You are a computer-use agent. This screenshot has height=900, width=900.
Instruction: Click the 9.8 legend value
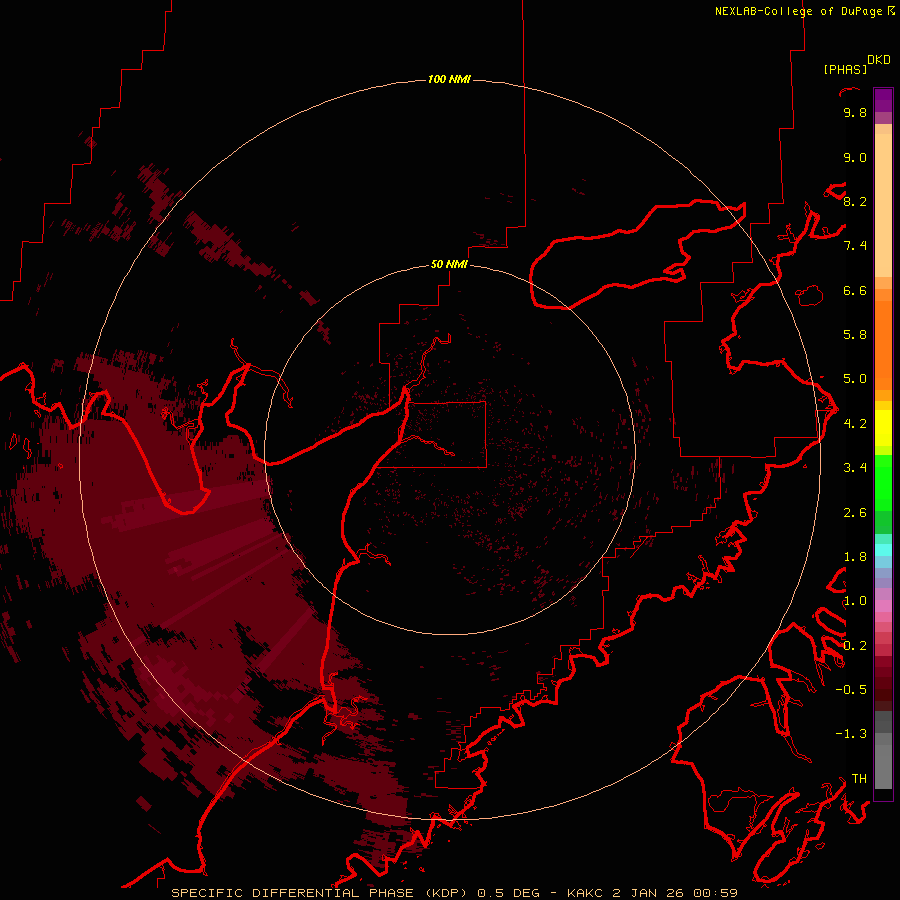[x=855, y=112]
